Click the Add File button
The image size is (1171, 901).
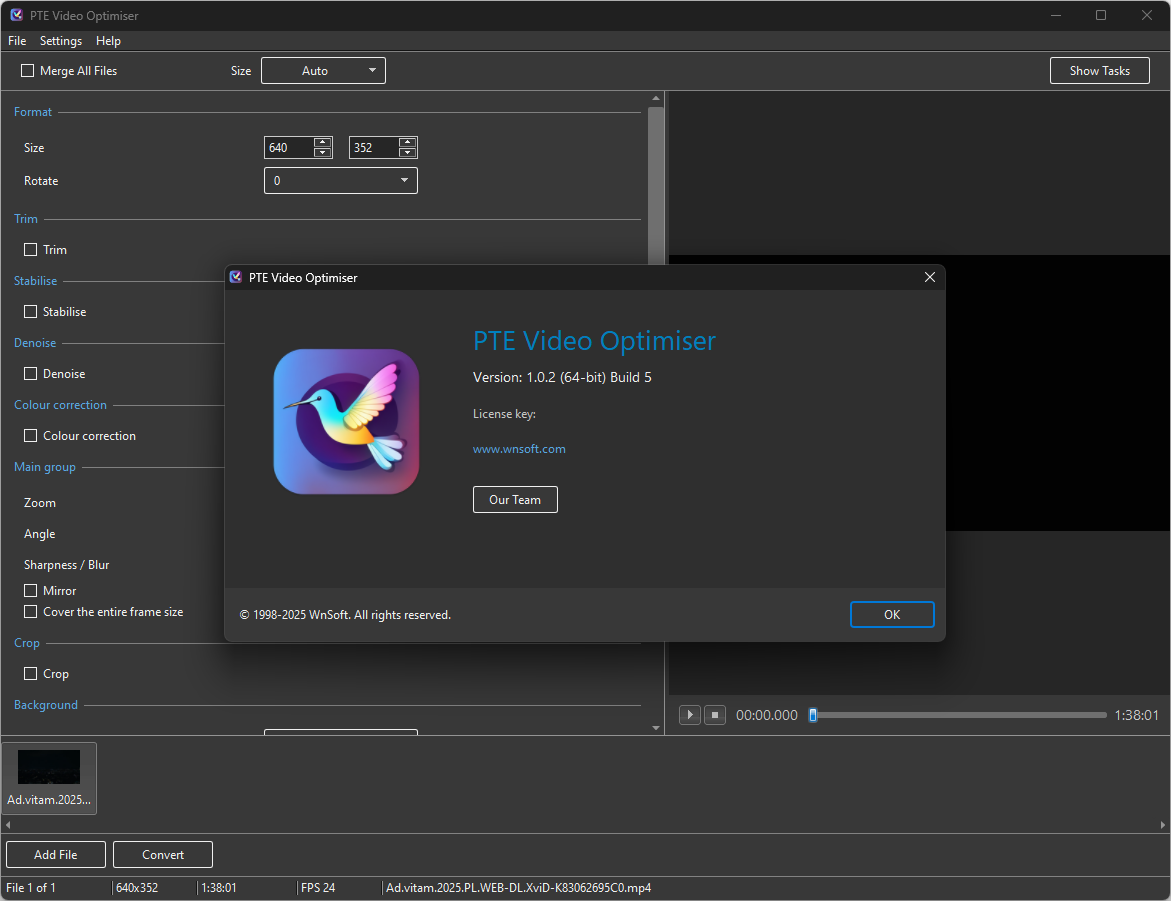[x=56, y=855]
